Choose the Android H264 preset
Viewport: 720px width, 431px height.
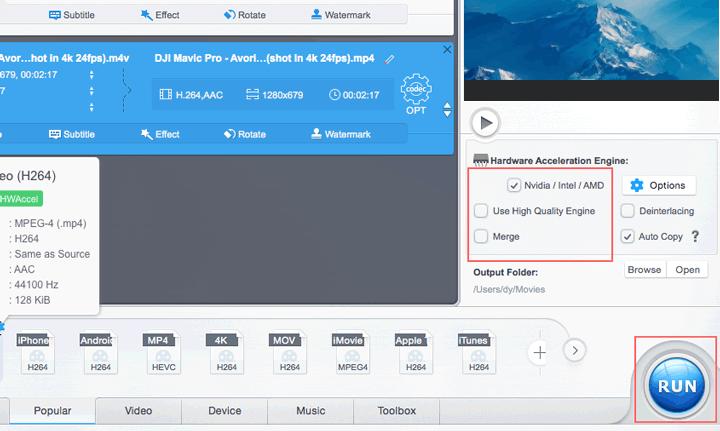pyautogui.click(x=100, y=352)
